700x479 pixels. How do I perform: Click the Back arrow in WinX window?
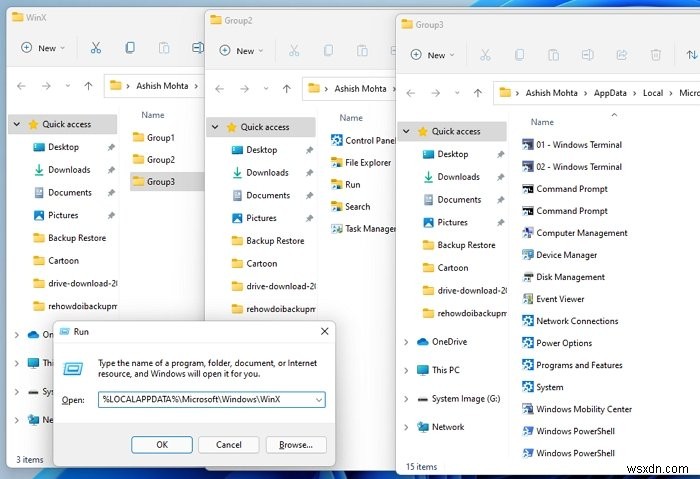(21, 86)
